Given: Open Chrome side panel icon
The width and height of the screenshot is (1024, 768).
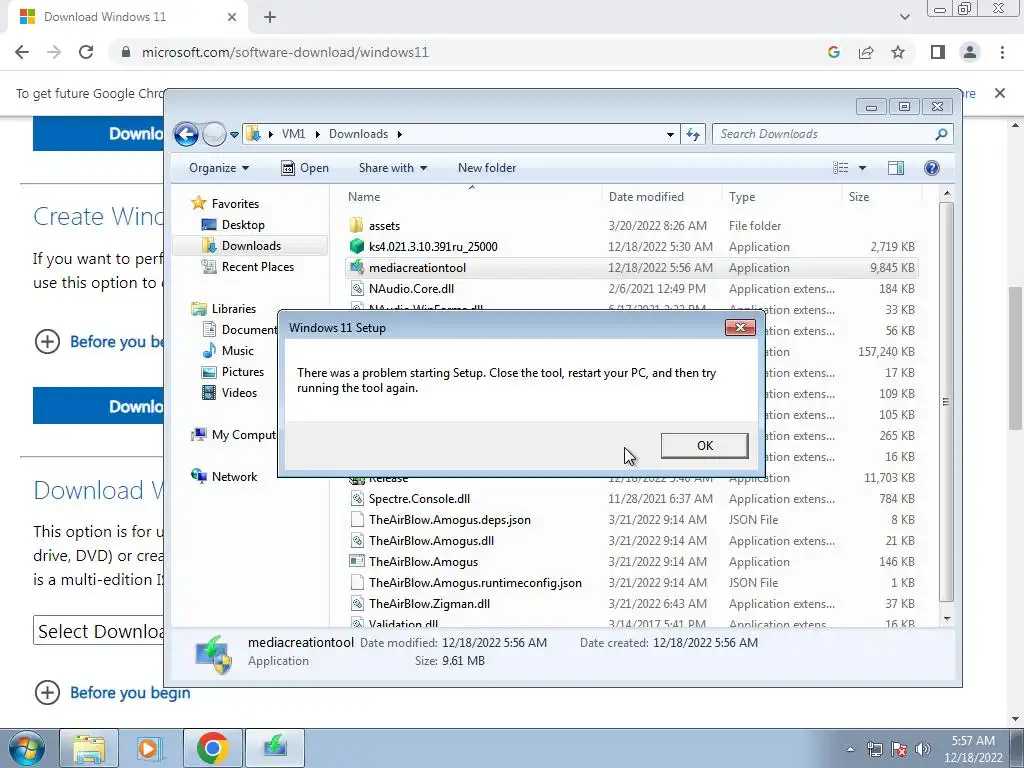Looking at the screenshot, I should (938, 52).
